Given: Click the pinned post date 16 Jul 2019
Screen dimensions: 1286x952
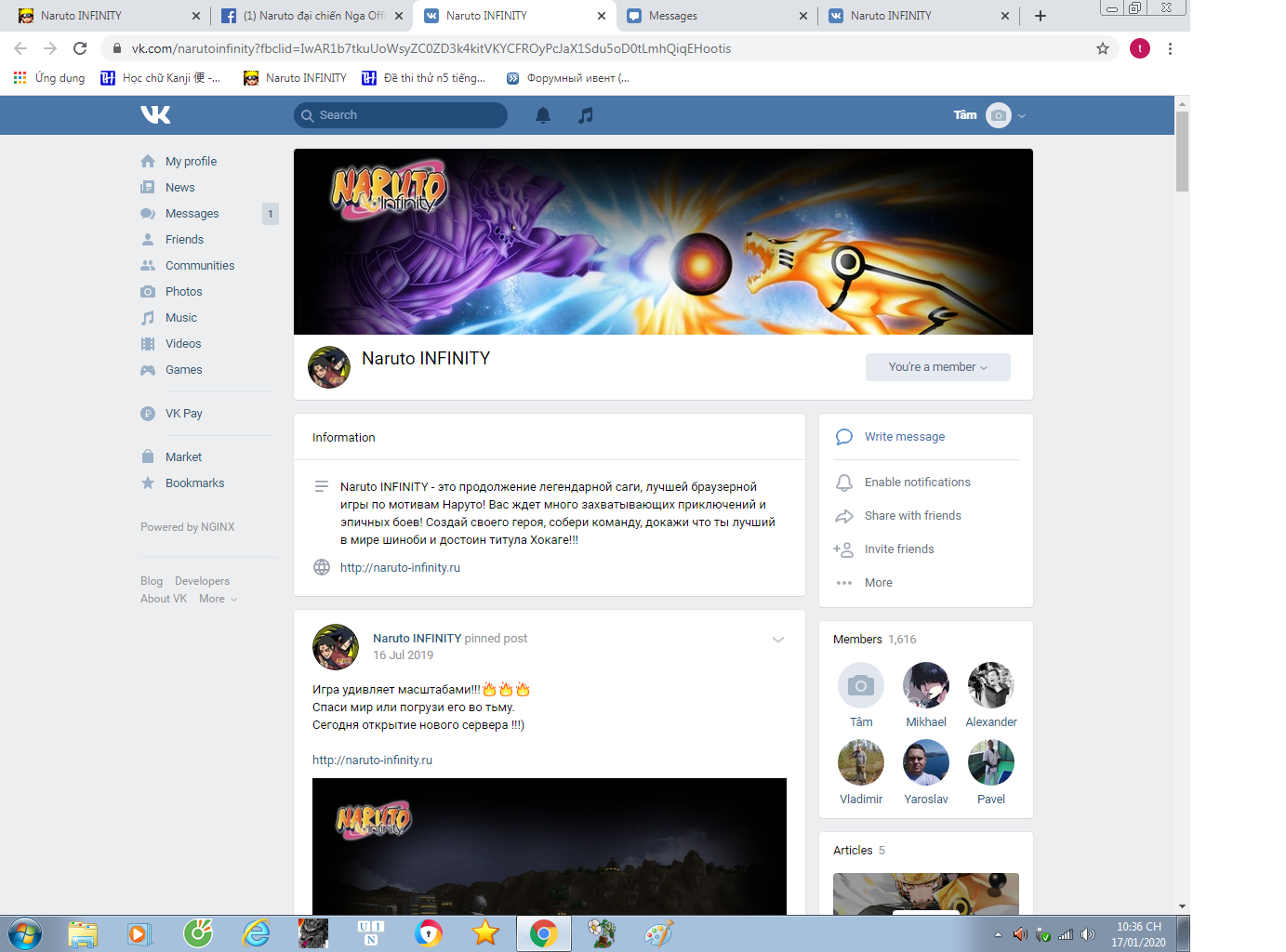Looking at the screenshot, I should click(x=403, y=654).
